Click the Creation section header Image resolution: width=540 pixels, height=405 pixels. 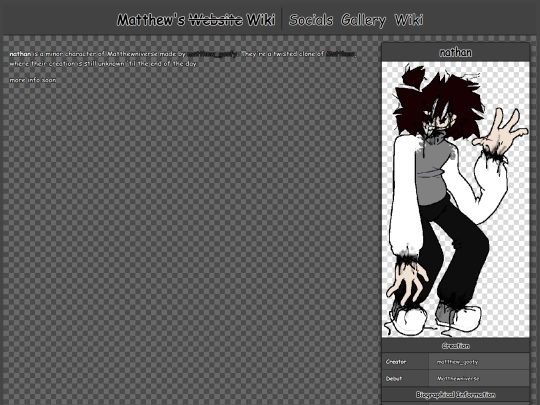[456, 346]
